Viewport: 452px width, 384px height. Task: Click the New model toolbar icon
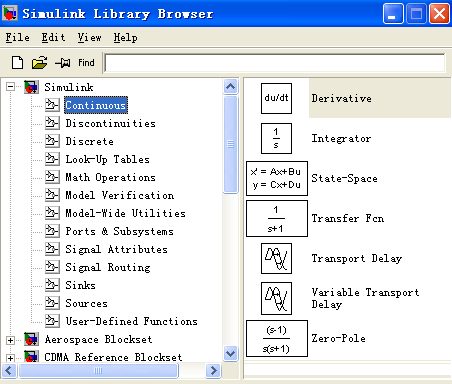pos(17,62)
